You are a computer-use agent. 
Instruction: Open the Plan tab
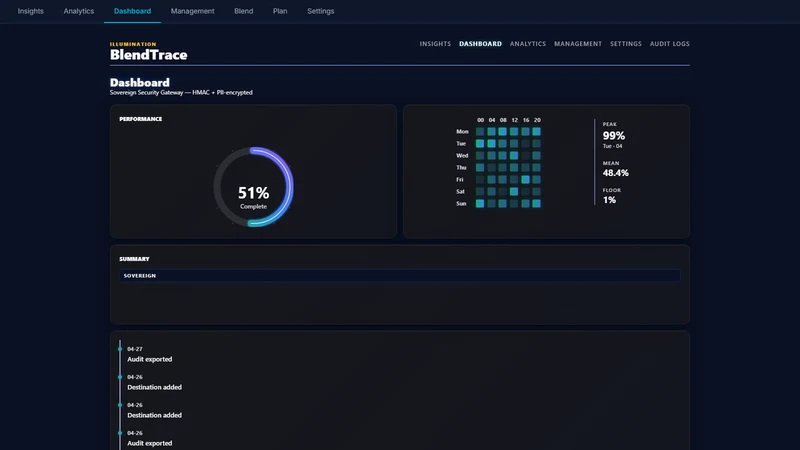pyautogui.click(x=280, y=11)
